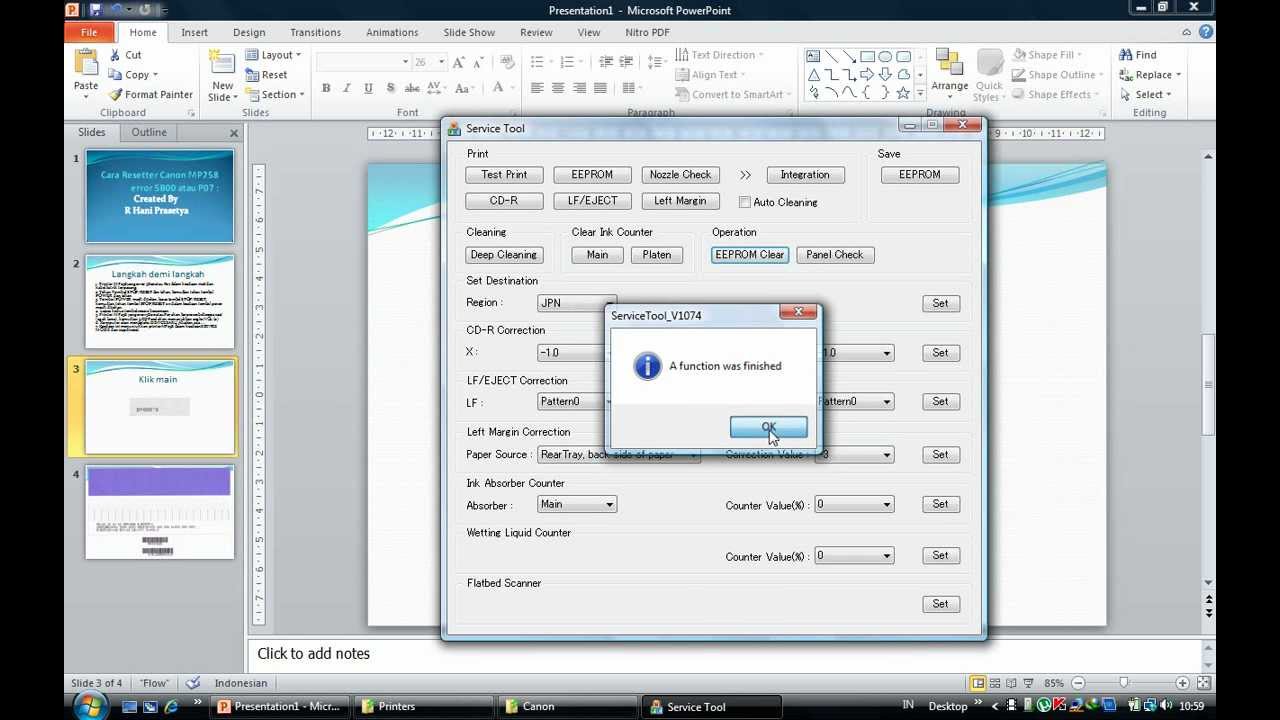This screenshot has width=1280, height=720.
Task: Open the File tab in PowerPoint
Action: click(x=89, y=32)
